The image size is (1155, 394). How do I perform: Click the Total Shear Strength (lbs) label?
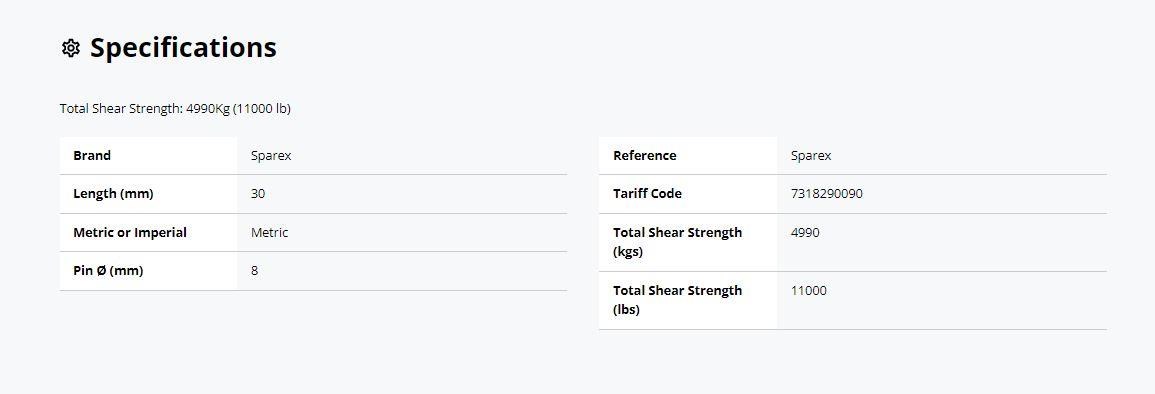(x=678, y=300)
